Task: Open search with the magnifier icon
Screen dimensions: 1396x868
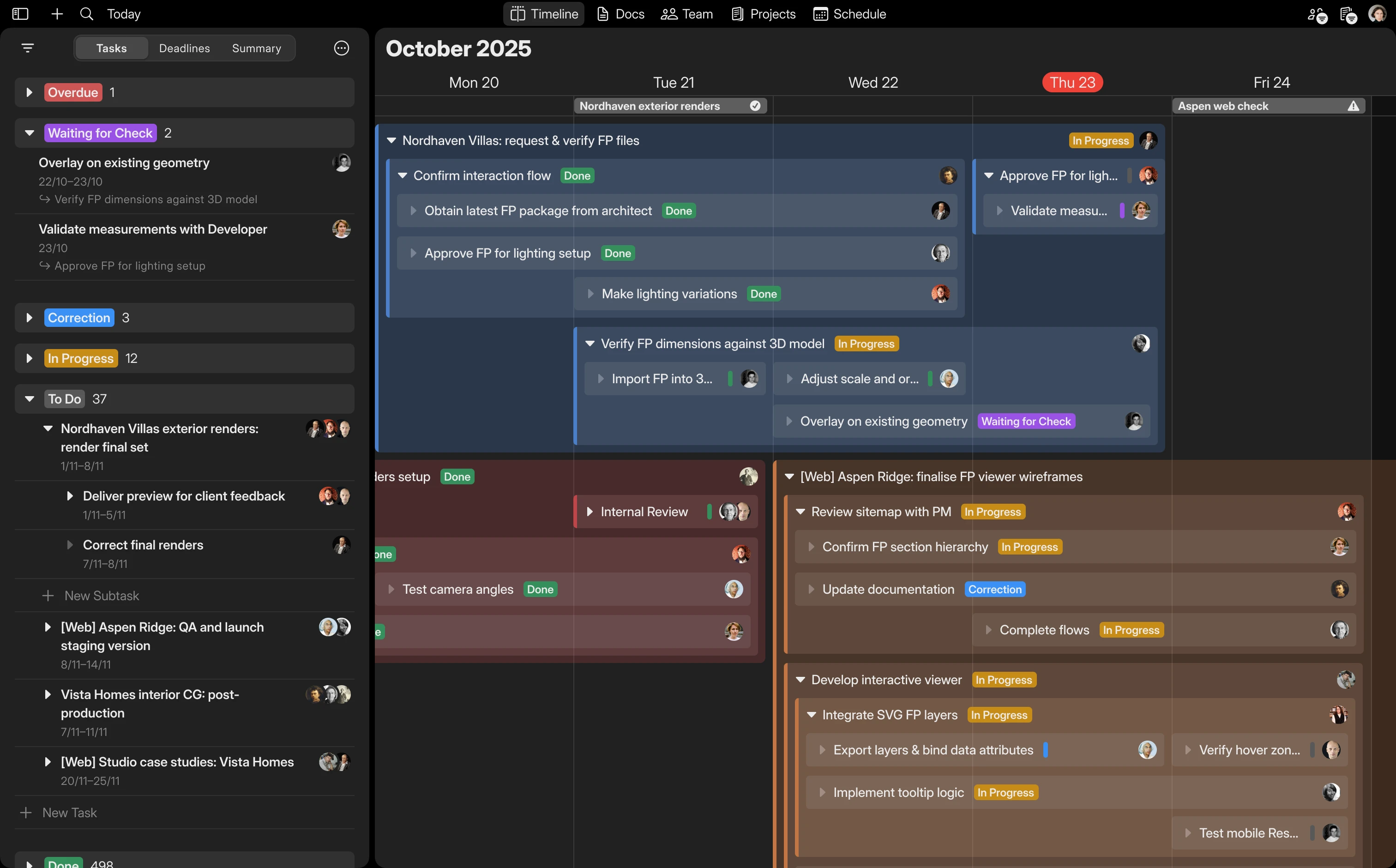Action: pyautogui.click(x=87, y=14)
